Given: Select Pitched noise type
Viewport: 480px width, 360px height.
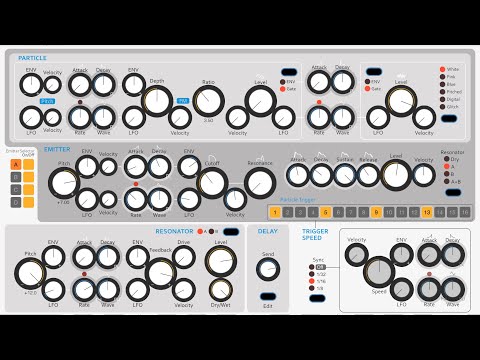Looking at the screenshot, I should [443, 92].
